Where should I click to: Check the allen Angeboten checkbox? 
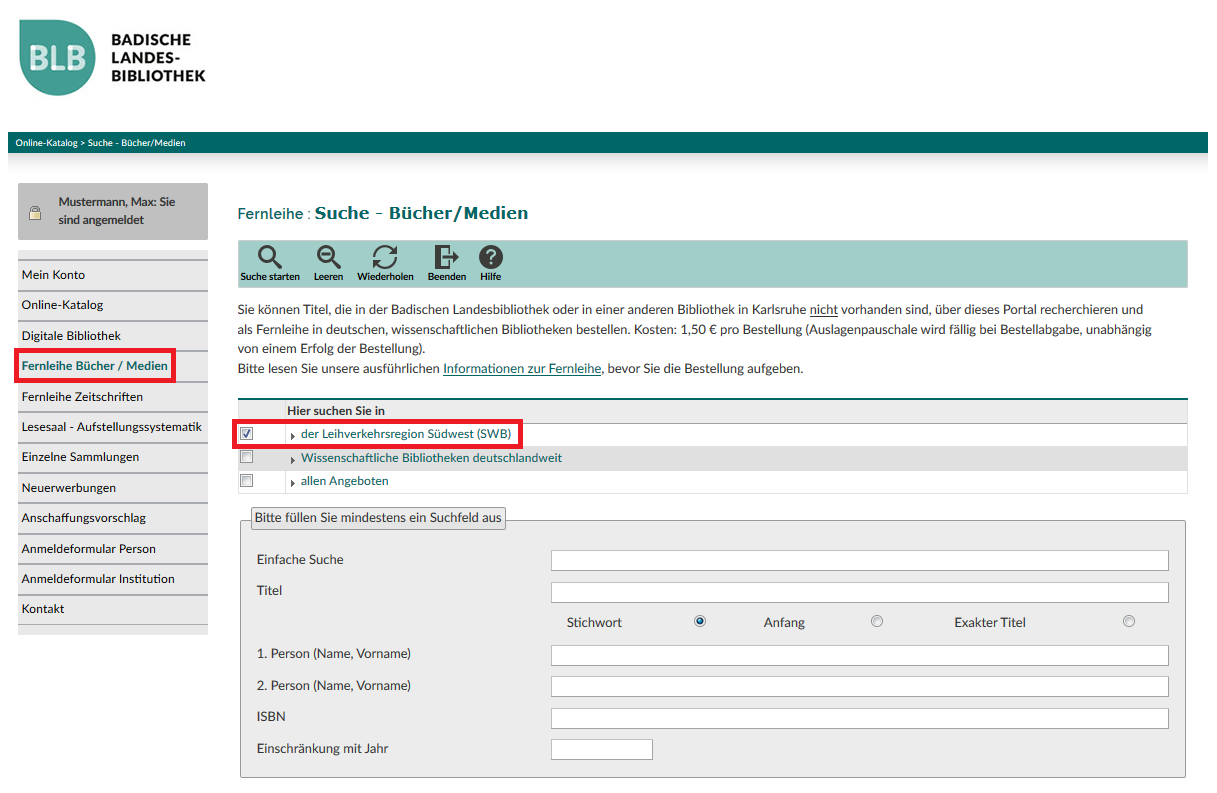pyautogui.click(x=246, y=480)
